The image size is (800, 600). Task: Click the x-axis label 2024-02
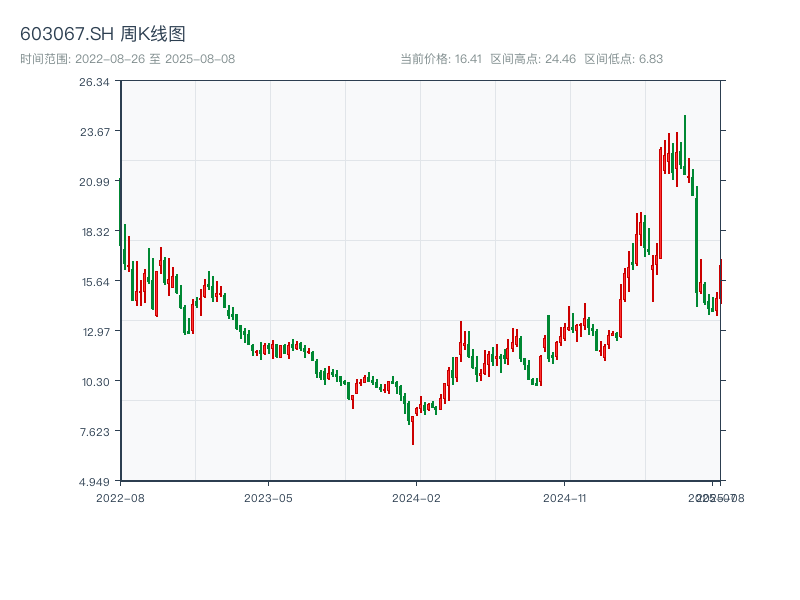[x=416, y=498]
